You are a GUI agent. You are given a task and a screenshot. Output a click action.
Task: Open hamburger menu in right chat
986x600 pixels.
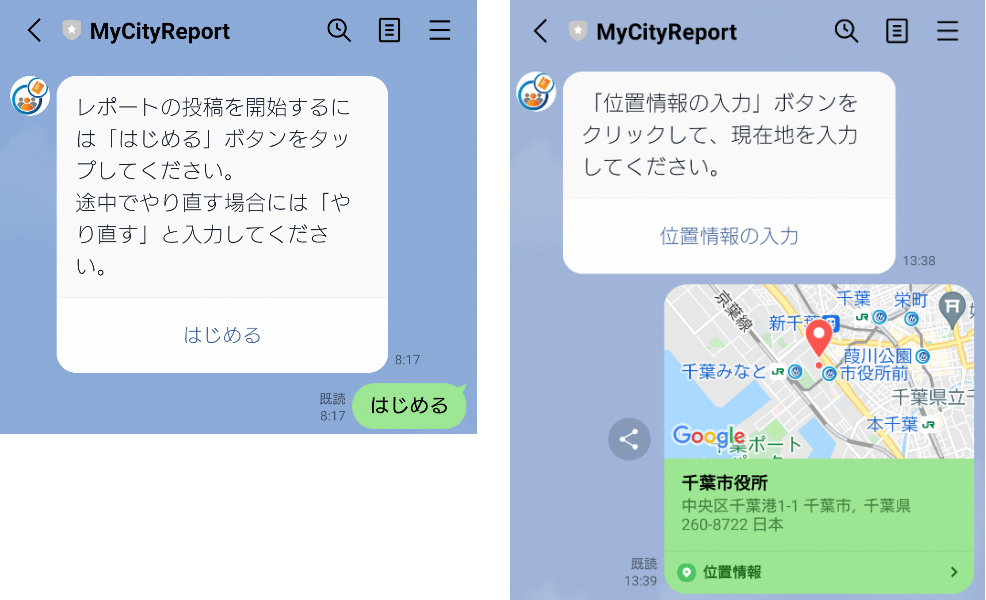tap(947, 31)
